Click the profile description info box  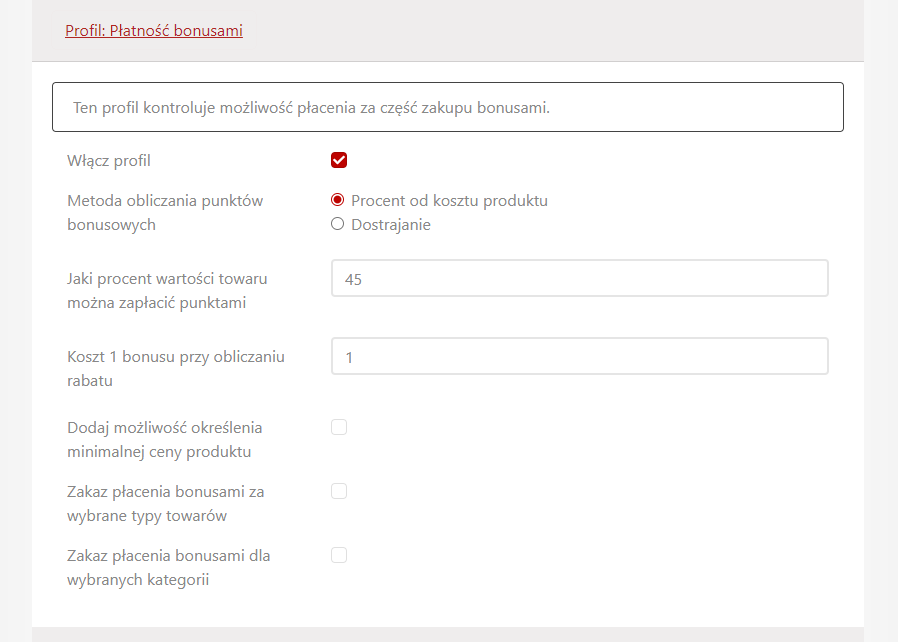click(x=447, y=107)
